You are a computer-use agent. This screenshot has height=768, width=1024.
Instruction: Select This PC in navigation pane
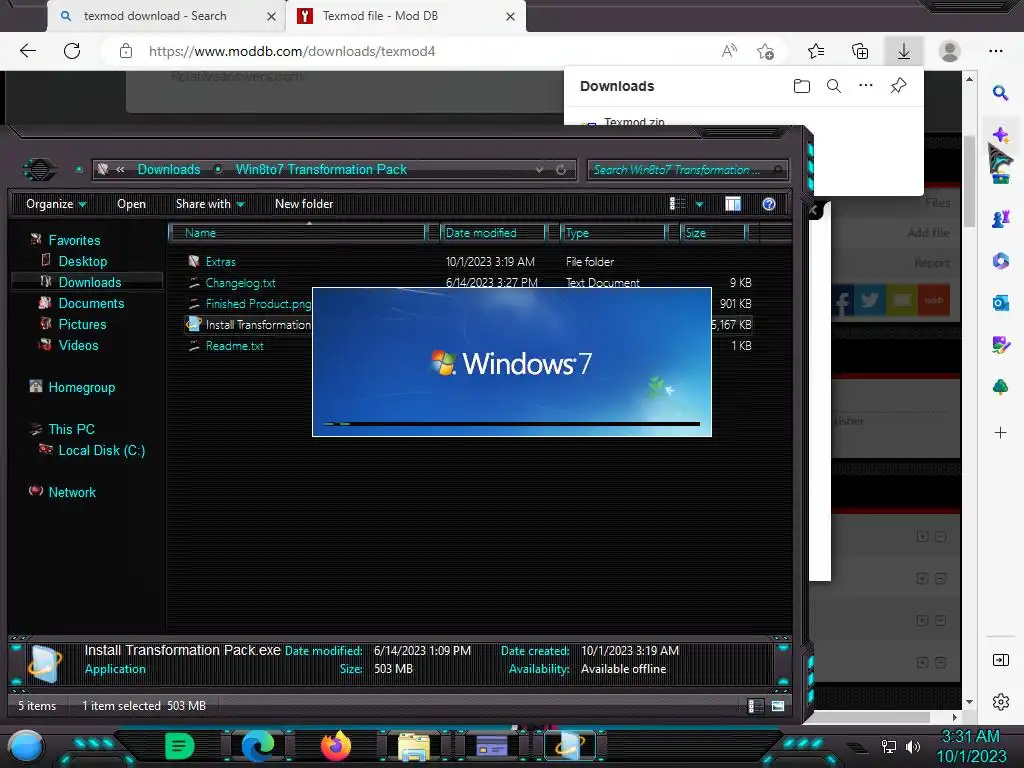tap(71, 429)
